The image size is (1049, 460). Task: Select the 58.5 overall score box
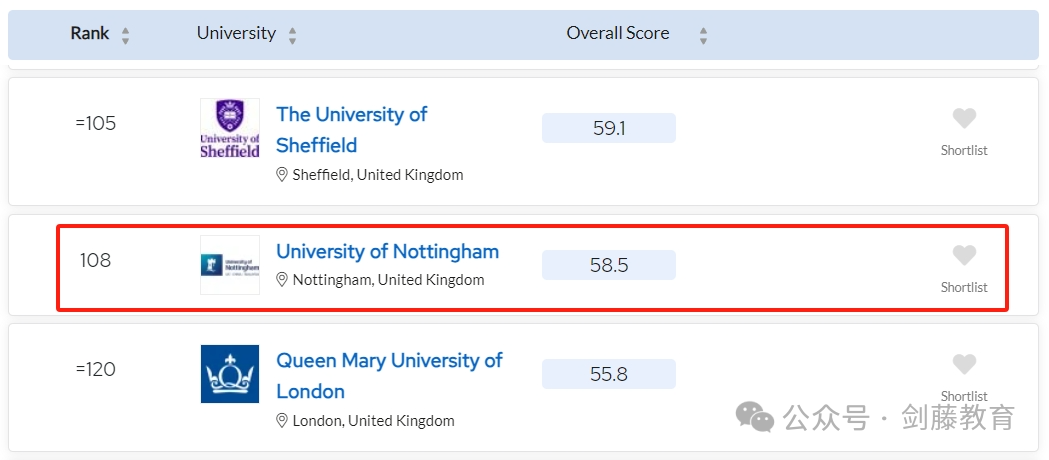(x=609, y=265)
